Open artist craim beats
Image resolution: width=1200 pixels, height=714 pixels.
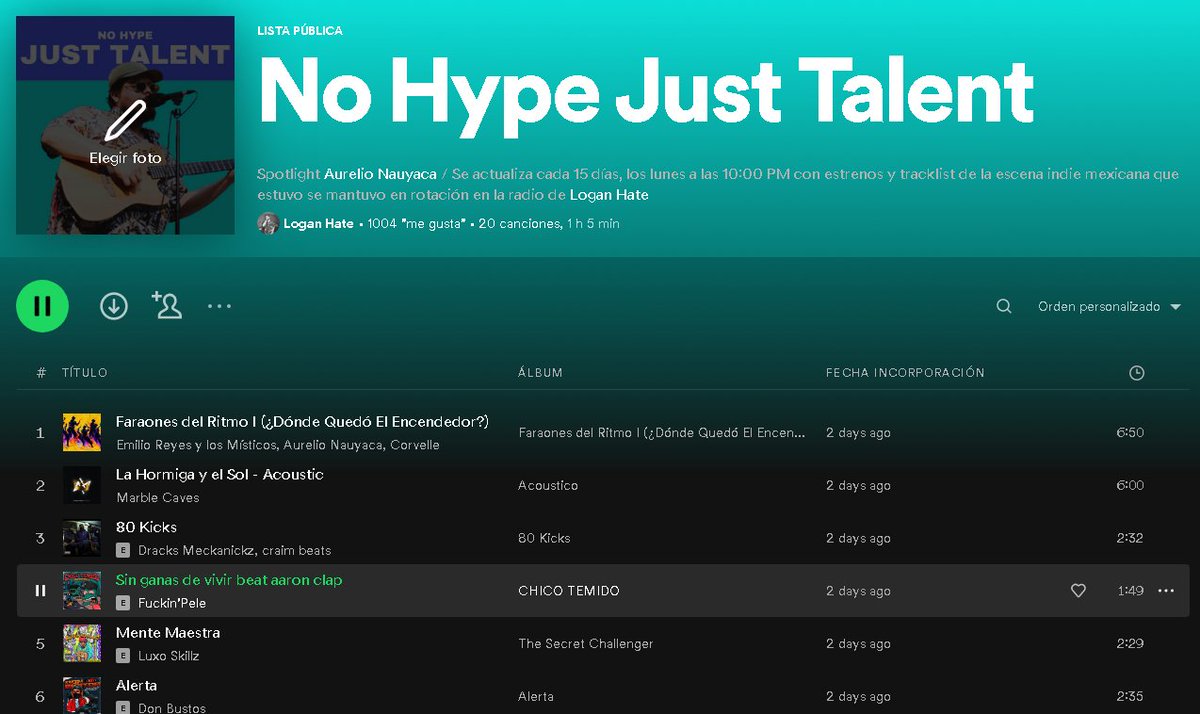point(297,550)
